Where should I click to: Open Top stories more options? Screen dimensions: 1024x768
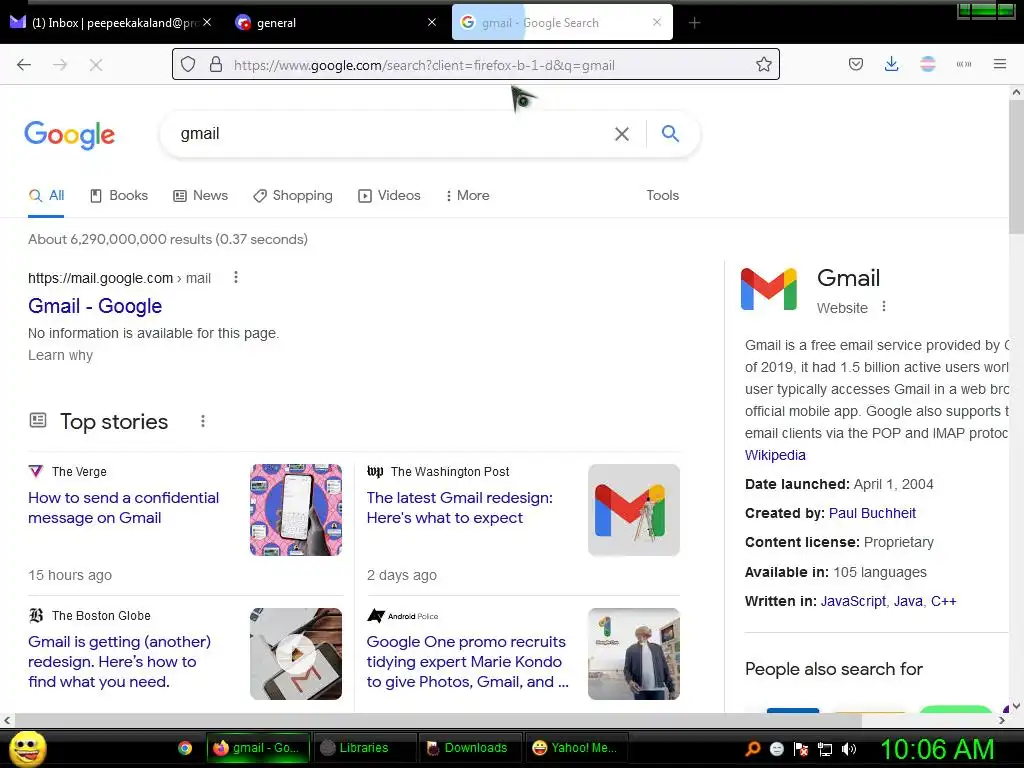(203, 421)
